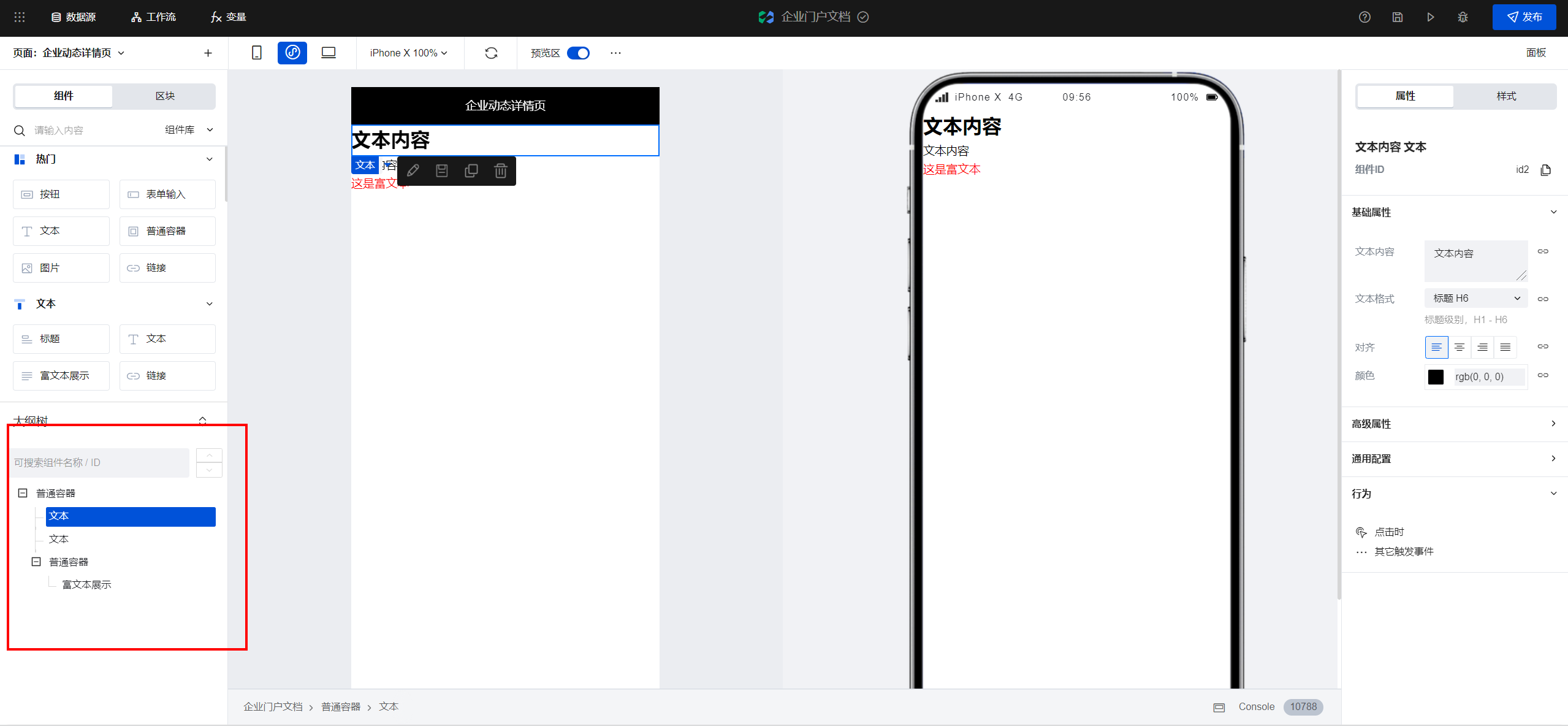The image size is (1568, 726).
Task: Select right text alignment
Action: point(1482,347)
